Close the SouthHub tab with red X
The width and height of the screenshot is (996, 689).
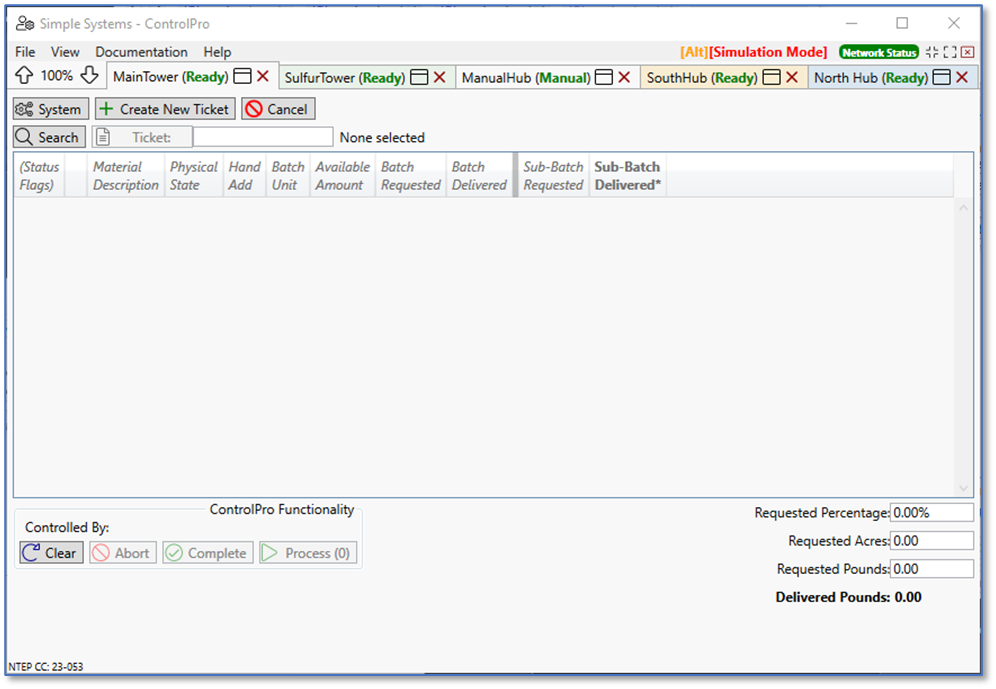(791, 77)
